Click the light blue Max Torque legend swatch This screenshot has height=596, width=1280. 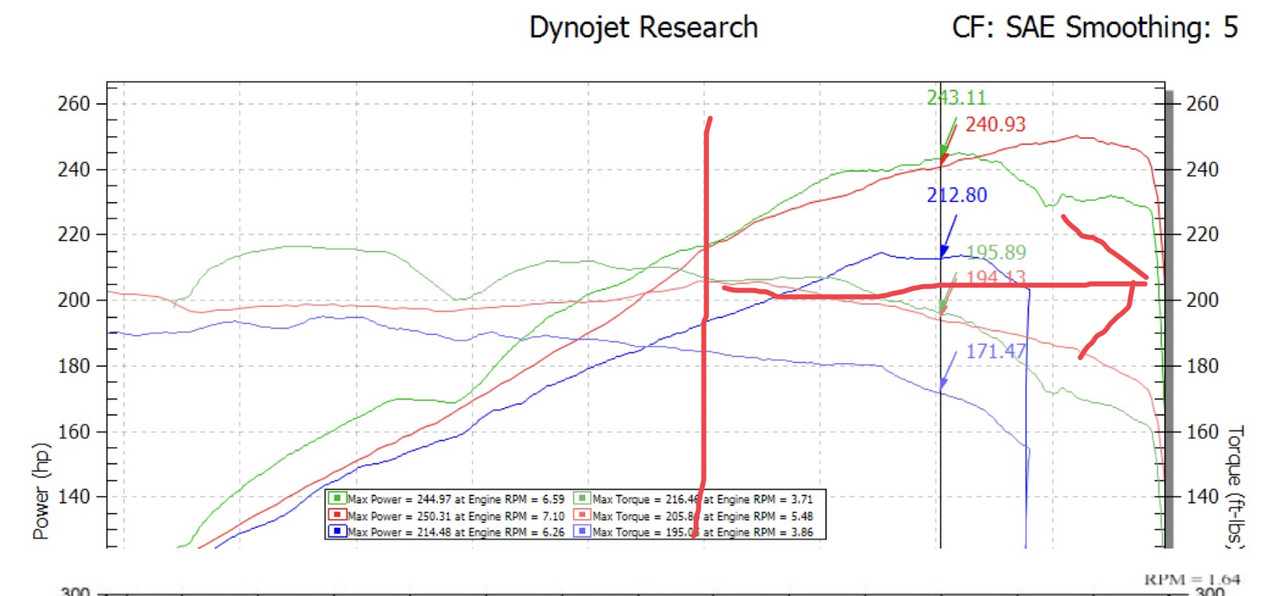(x=584, y=532)
